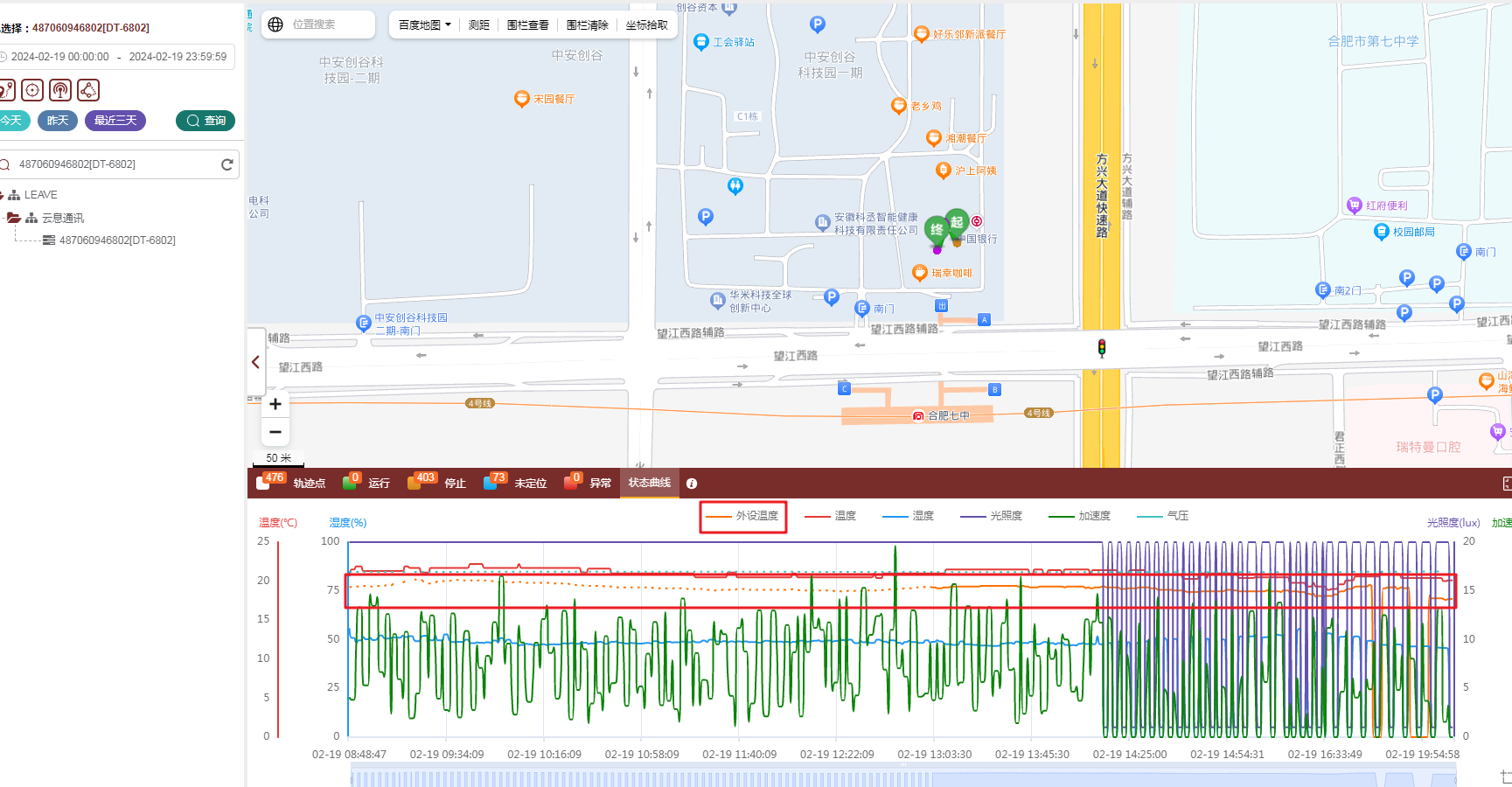Zoom in the map with plus button
Viewport: 1512px width, 787px height.
(275, 404)
